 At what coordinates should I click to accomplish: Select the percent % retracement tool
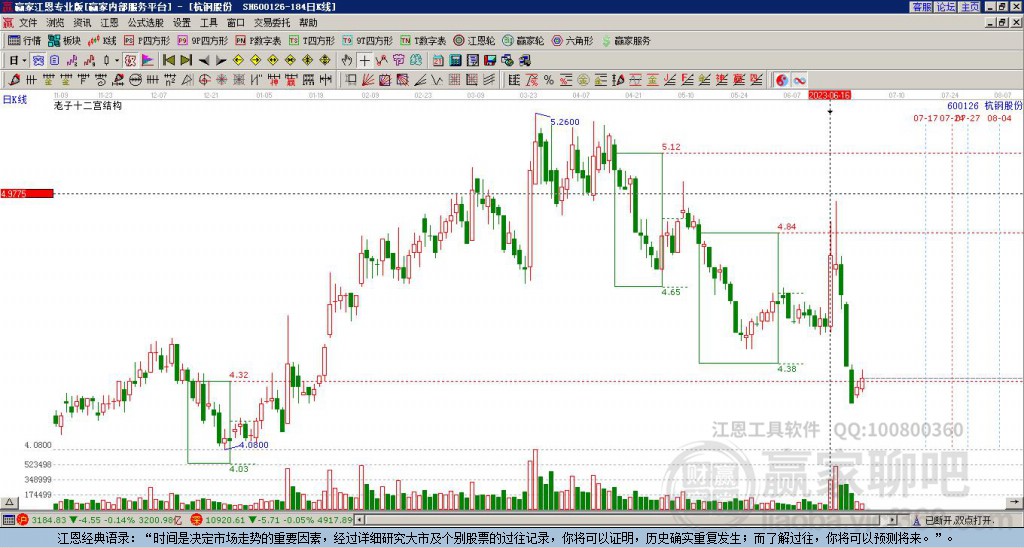pyautogui.click(x=549, y=80)
